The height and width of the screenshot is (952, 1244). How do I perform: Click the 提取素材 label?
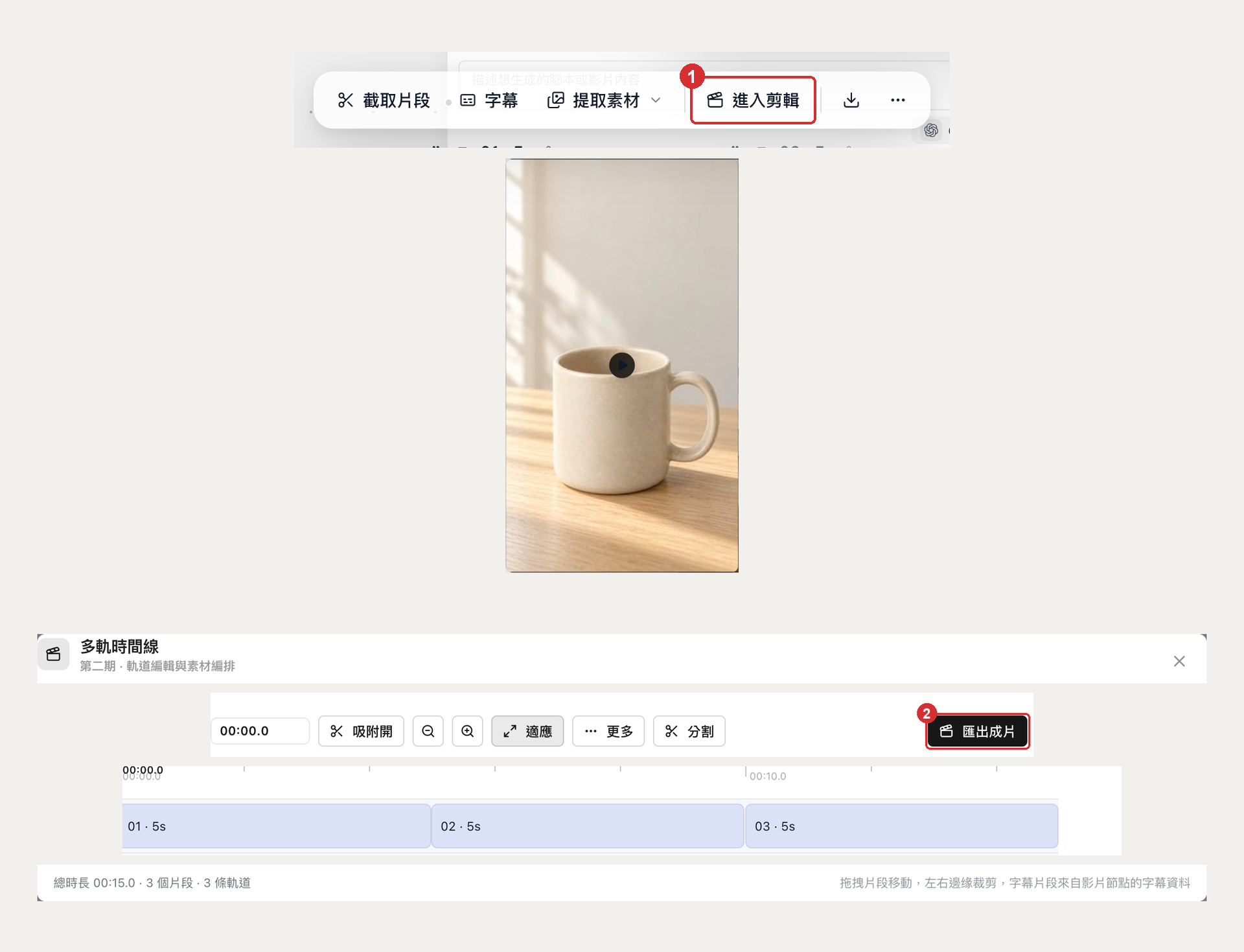[x=606, y=100]
